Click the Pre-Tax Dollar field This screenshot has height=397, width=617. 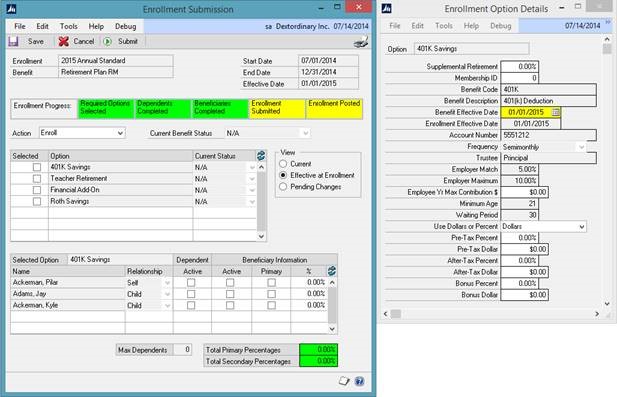pos(525,249)
